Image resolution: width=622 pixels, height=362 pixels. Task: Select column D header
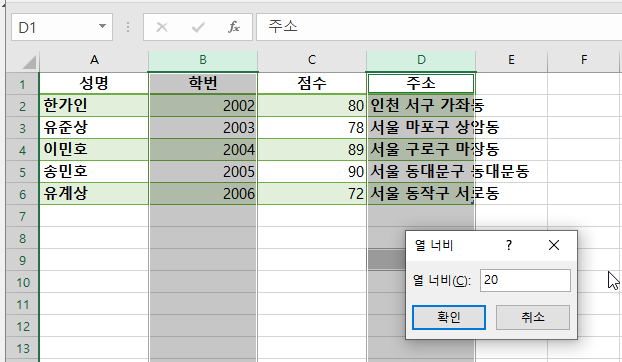pos(421,61)
